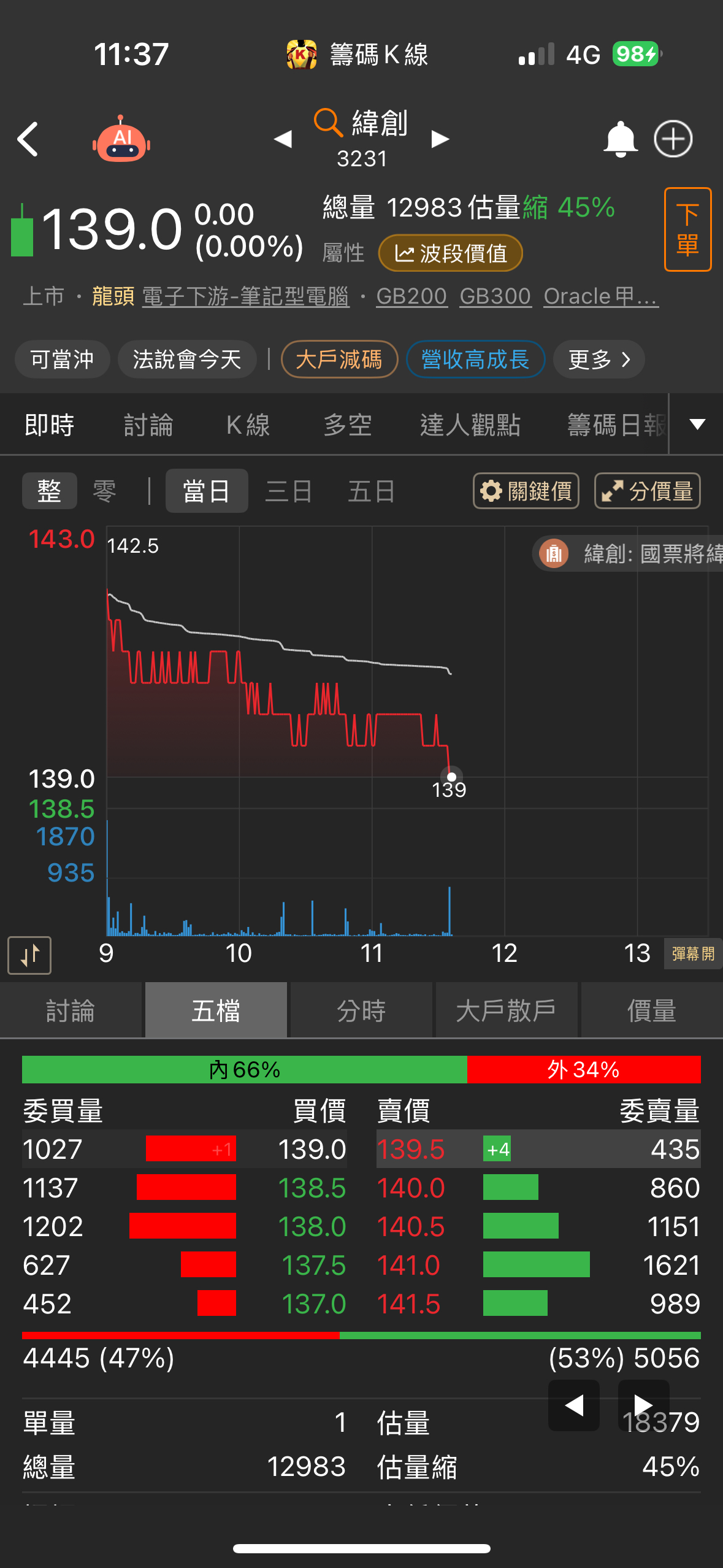Open 關鍵價 gear settings
Image resolution: width=723 pixels, height=1568 pixels.
tap(526, 491)
